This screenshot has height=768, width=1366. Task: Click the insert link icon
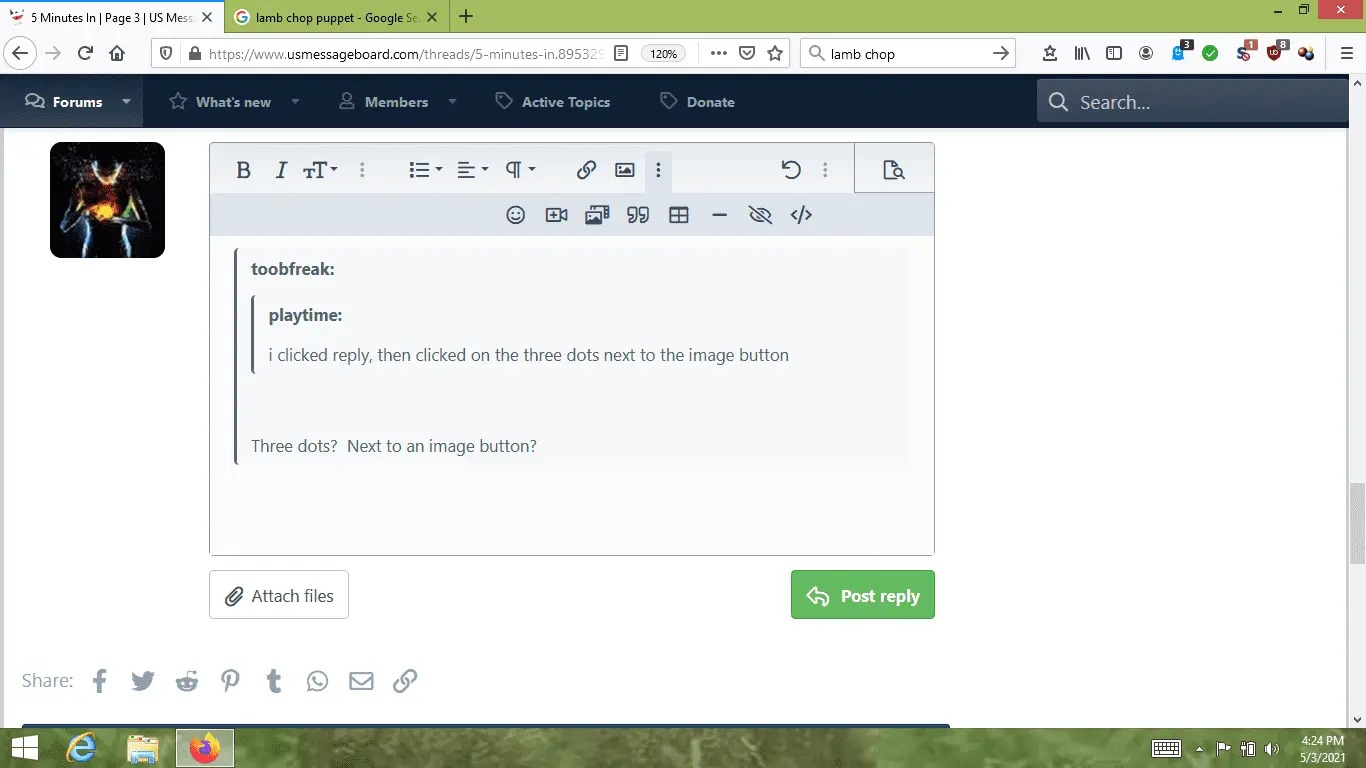coord(586,170)
